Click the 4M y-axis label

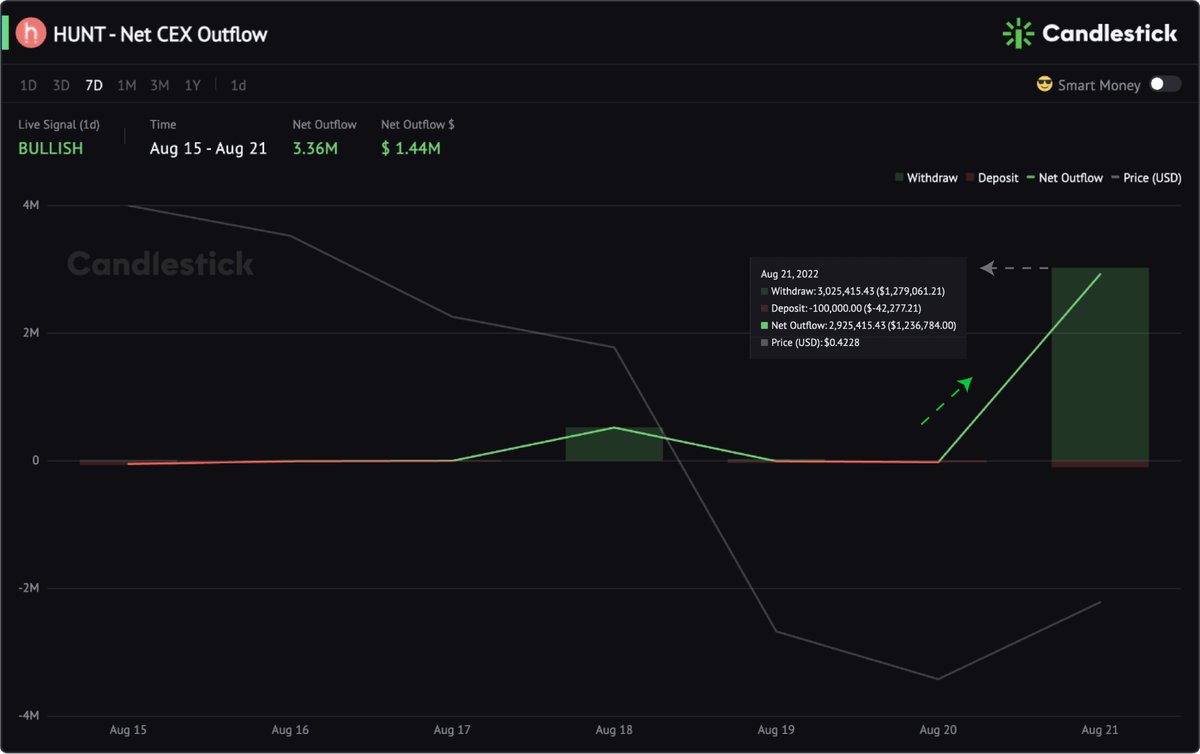(x=30, y=205)
